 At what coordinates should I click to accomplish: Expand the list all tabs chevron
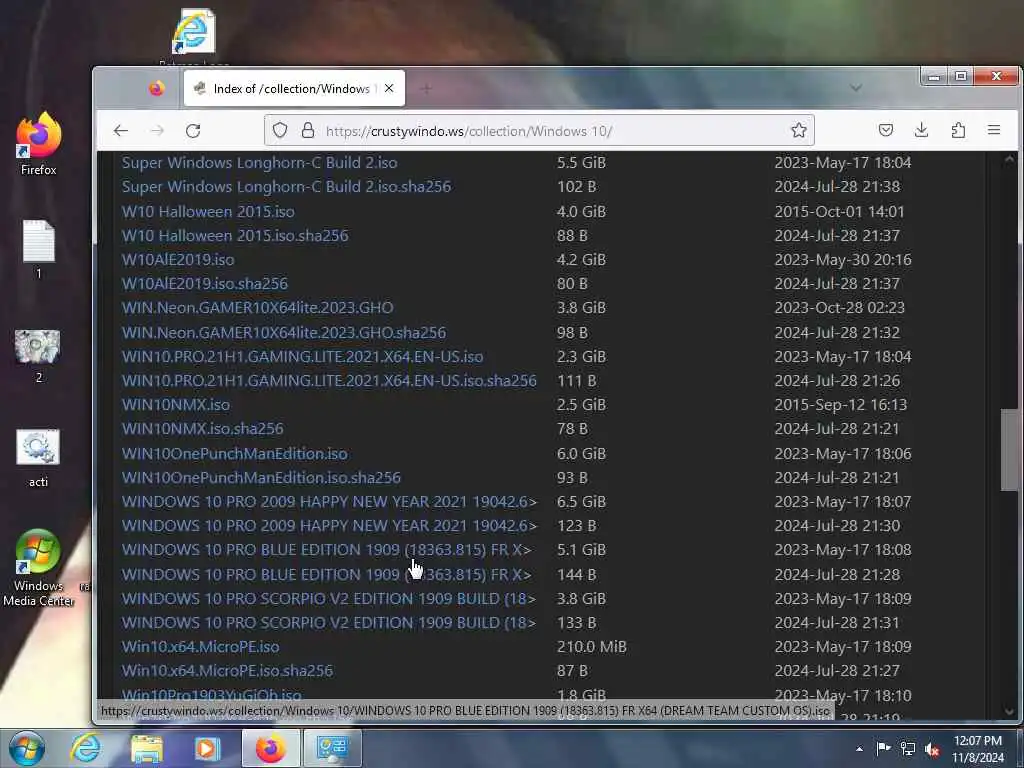click(856, 88)
